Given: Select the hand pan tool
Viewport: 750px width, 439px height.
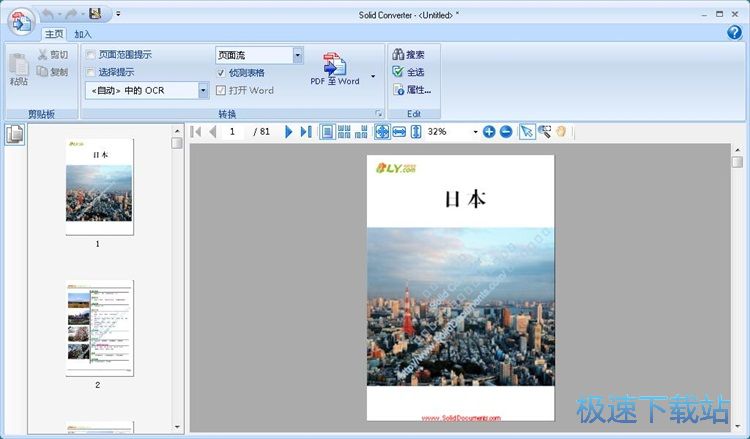Looking at the screenshot, I should (561, 132).
